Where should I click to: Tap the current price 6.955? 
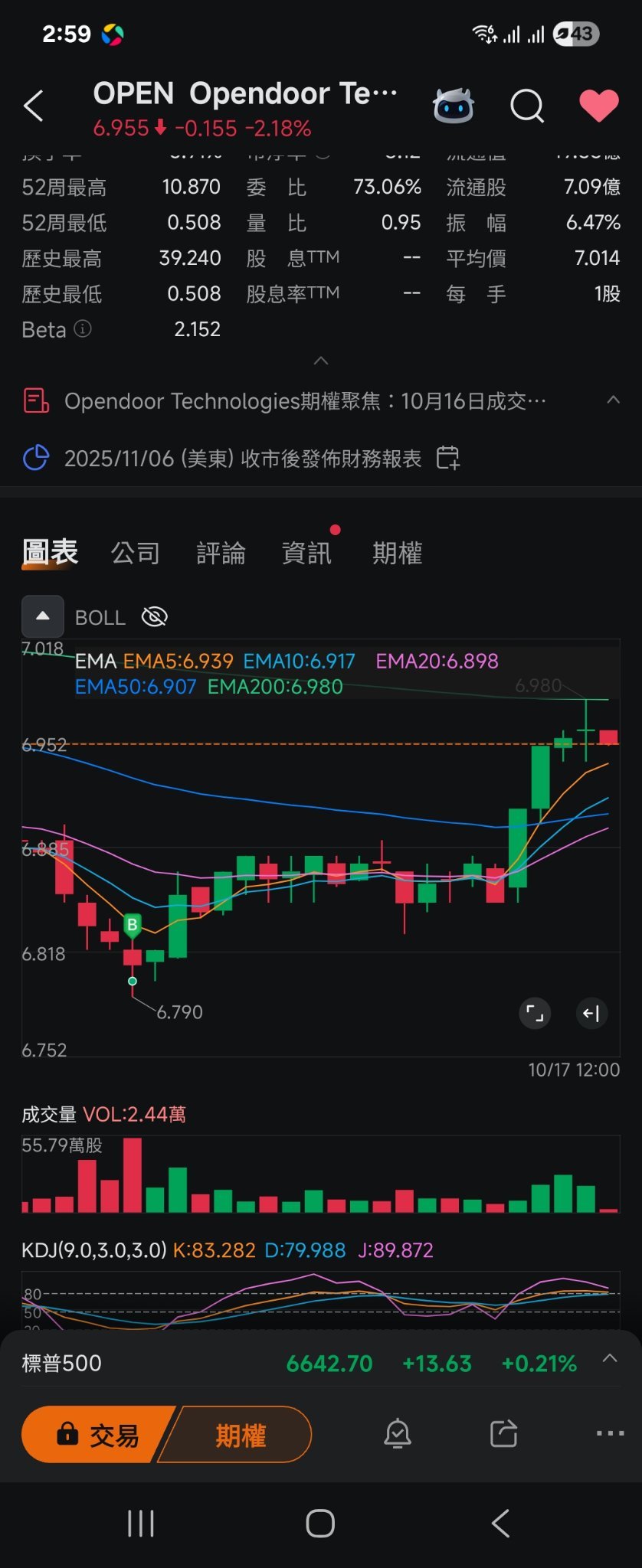point(121,128)
